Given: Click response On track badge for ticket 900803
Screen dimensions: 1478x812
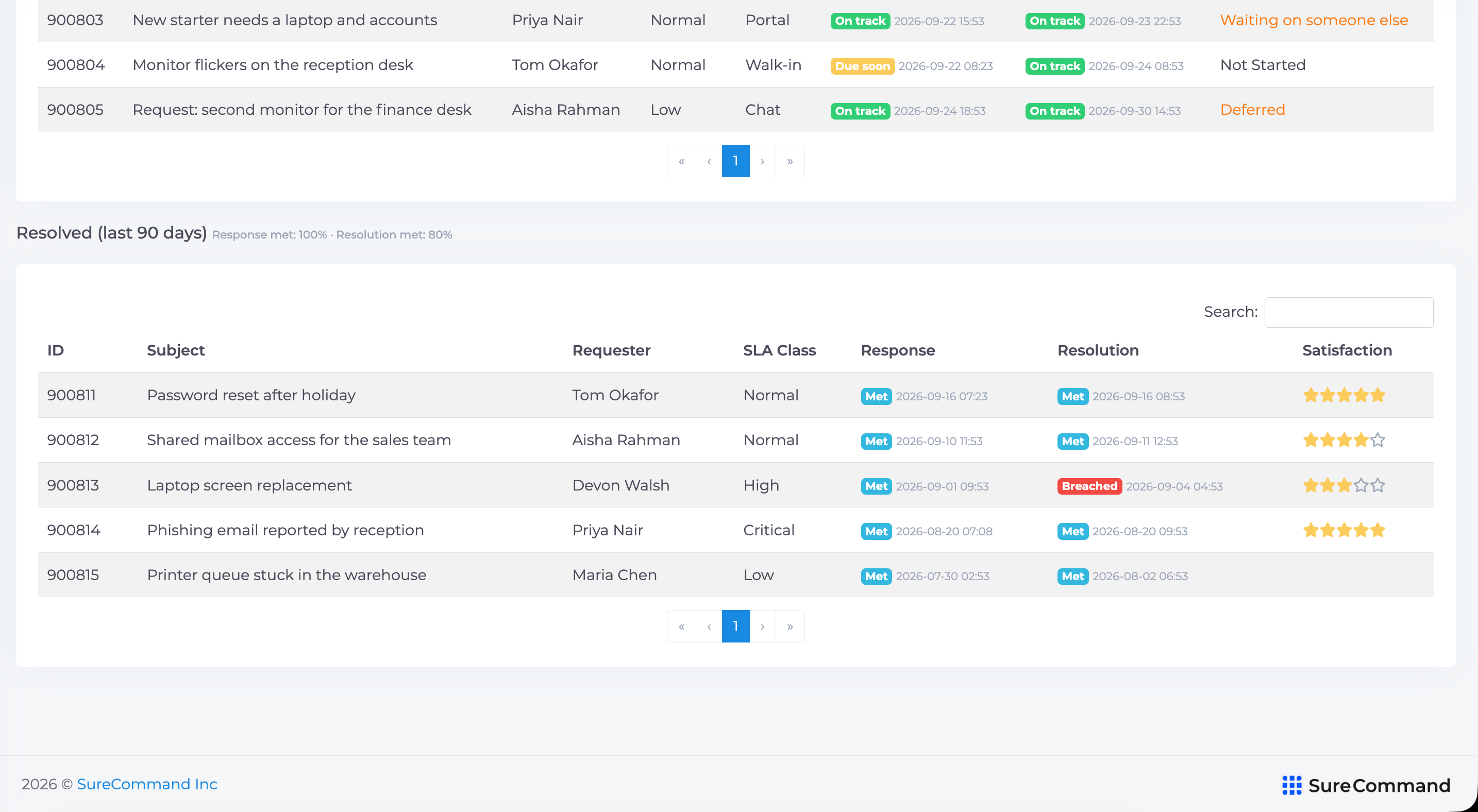Looking at the screenshot, I should pos(860,21).
